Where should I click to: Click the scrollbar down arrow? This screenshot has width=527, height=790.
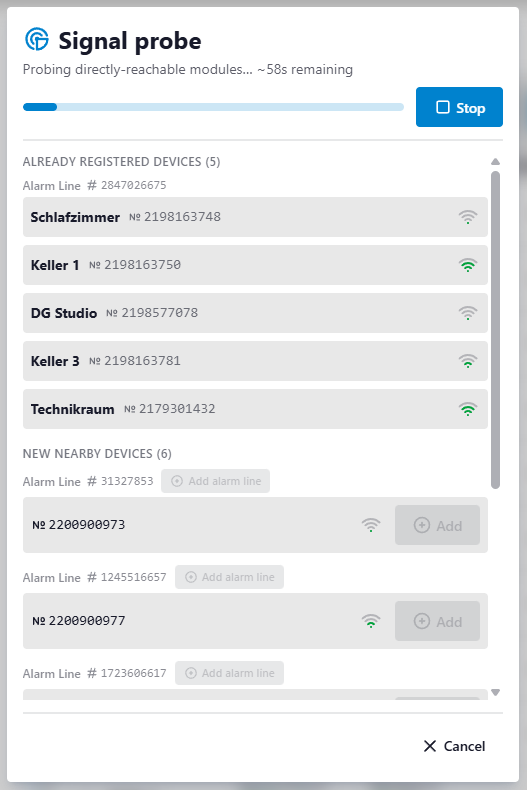(495, 692)
